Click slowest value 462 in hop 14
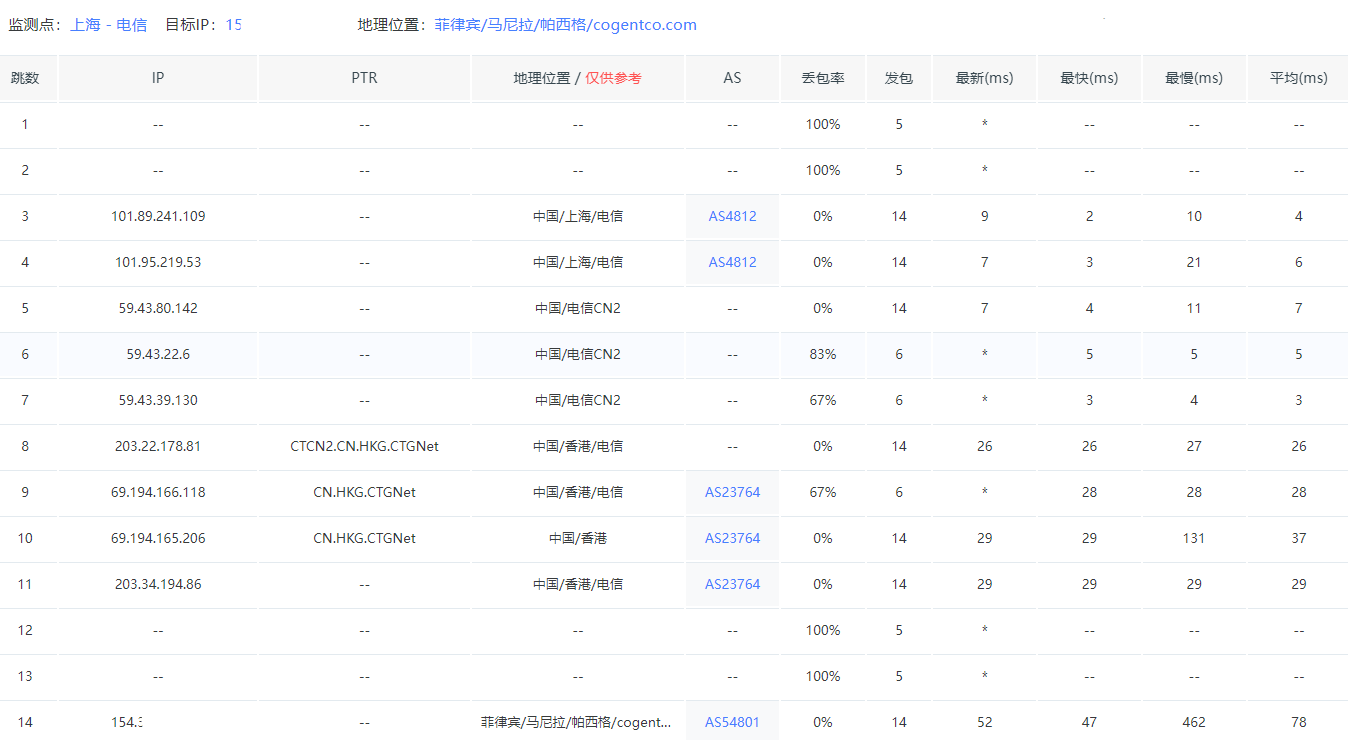The width and height of the screenshot is (1348, 740). [x=1194, y=722]
